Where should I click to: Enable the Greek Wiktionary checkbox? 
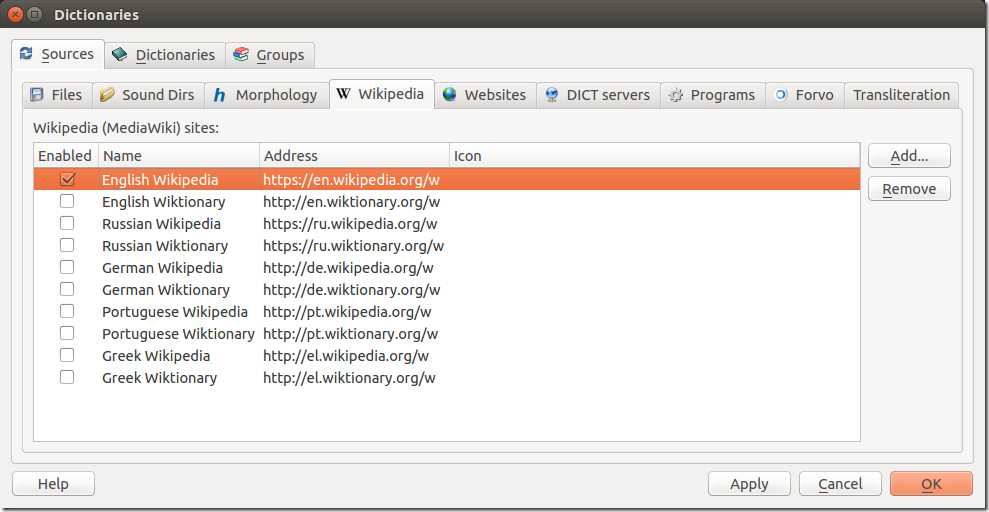click(67, 377)
